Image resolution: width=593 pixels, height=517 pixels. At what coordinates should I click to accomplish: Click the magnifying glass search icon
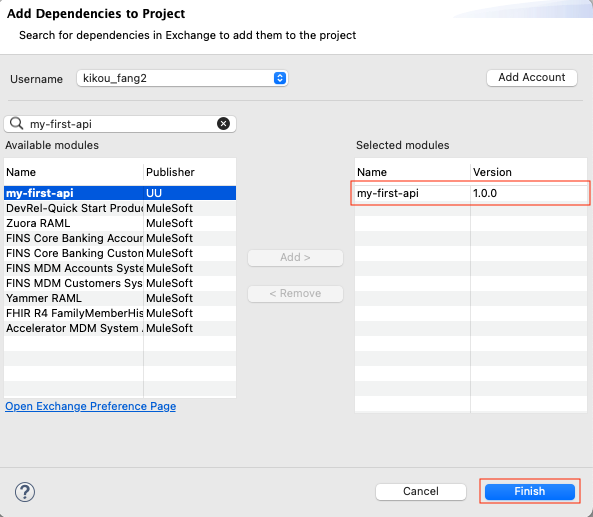[16, 123]
